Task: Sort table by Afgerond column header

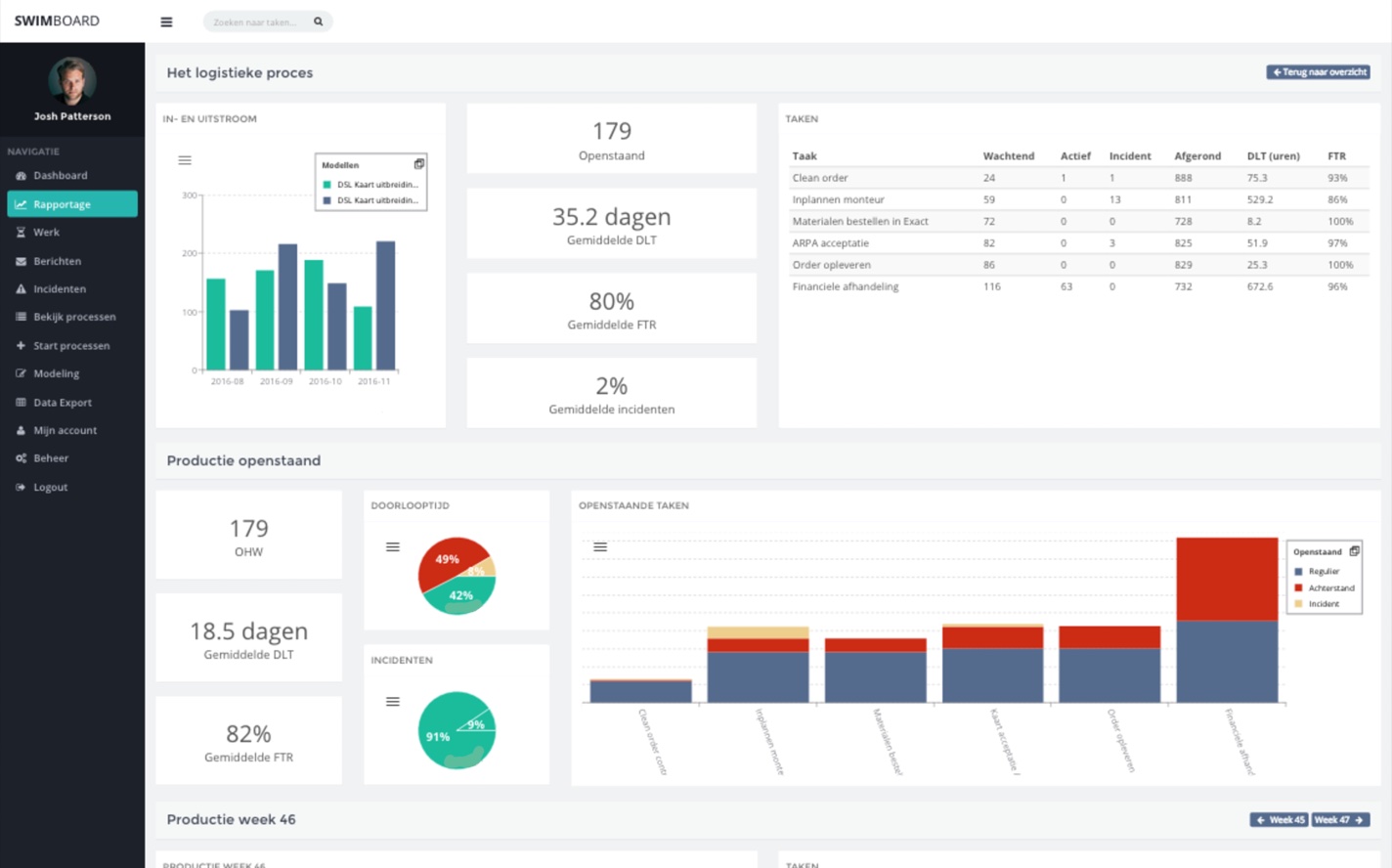Action: tap(1197, 156)
